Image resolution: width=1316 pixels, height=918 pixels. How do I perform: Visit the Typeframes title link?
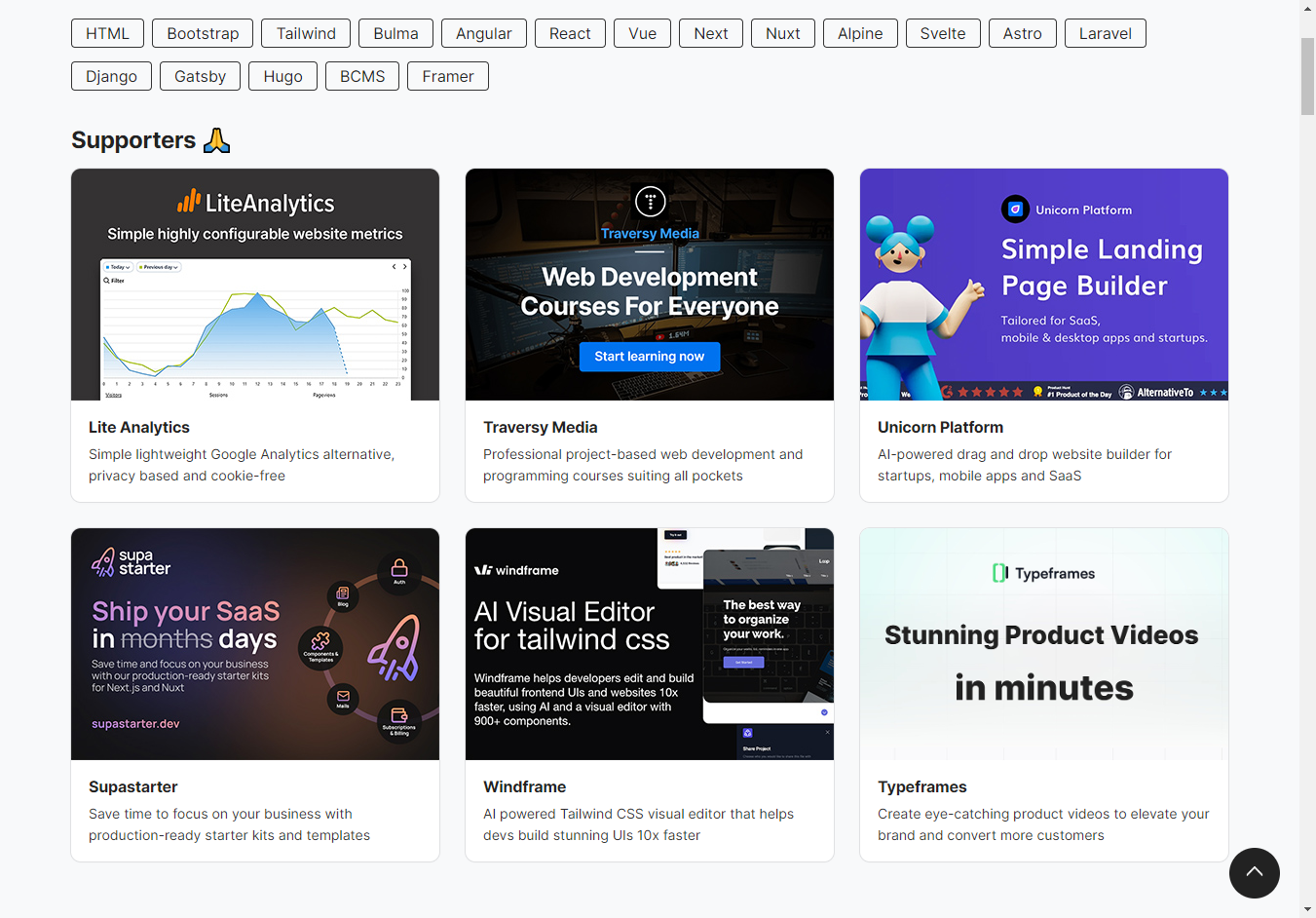coord(921,786)
